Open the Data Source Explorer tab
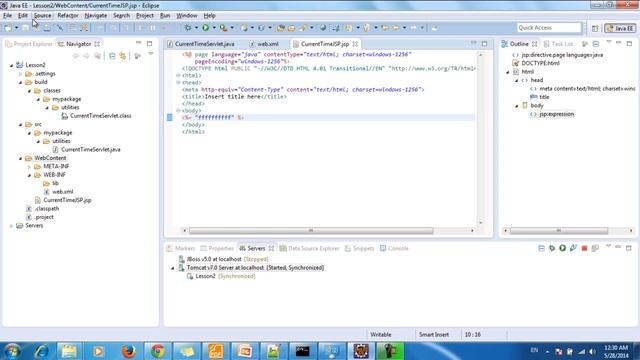The image size is (640, 360). click(309, 248)
